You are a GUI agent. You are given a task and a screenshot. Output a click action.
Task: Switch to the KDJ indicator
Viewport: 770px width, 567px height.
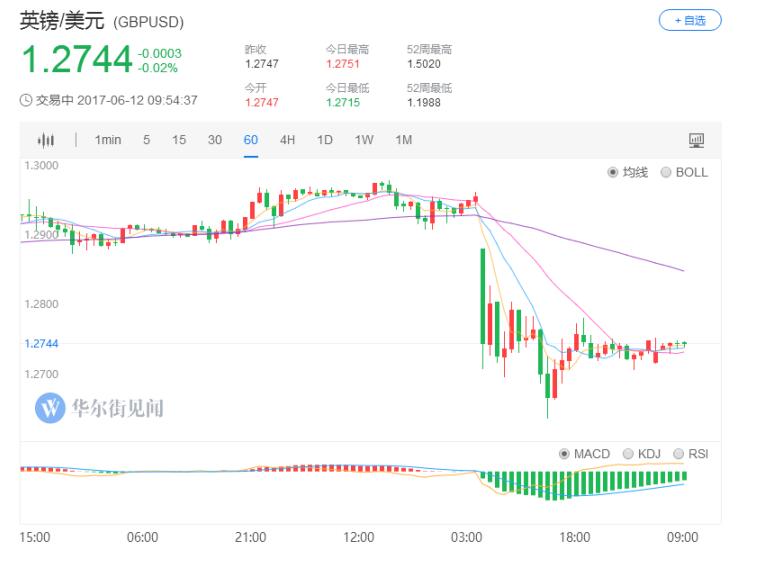click(628, 454)
